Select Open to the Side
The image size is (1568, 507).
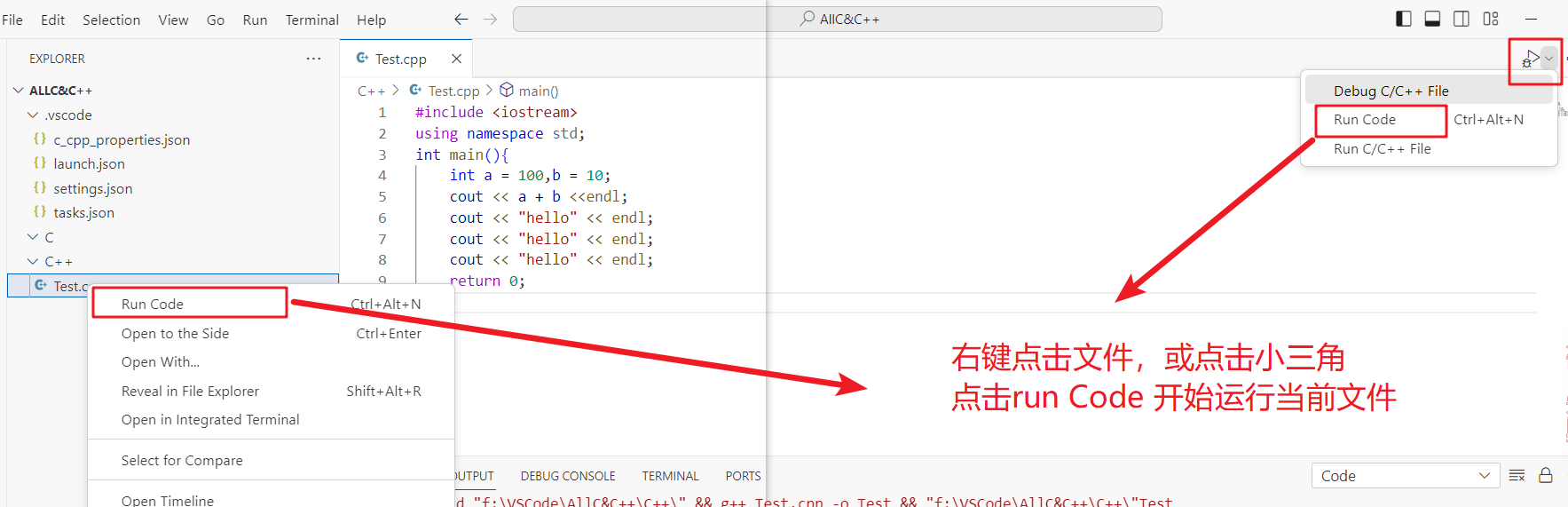[x=271, y=334]
